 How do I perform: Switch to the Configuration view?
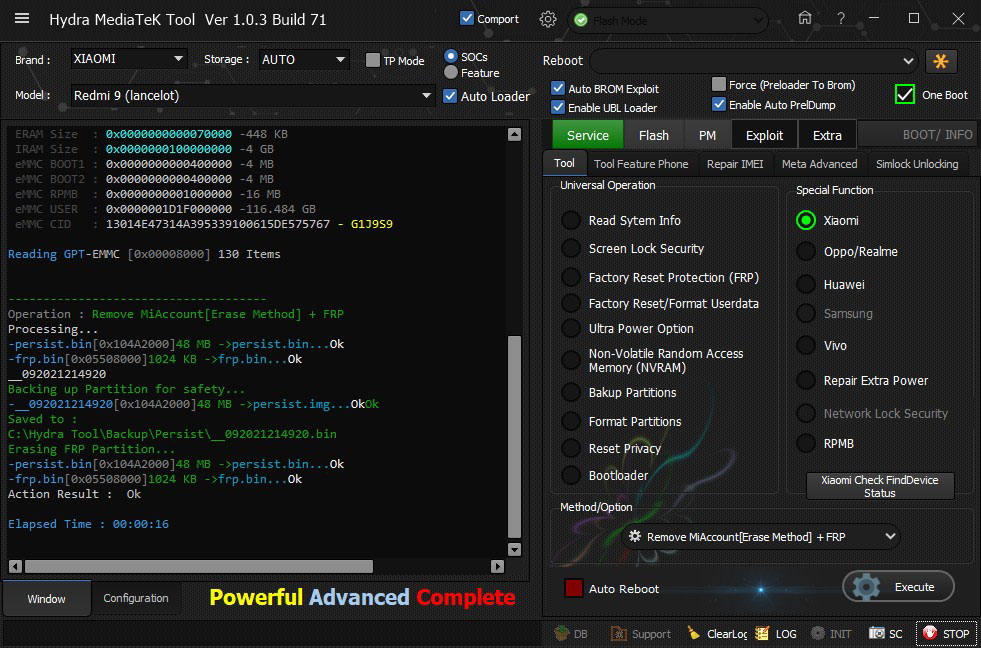click(136, 598)
